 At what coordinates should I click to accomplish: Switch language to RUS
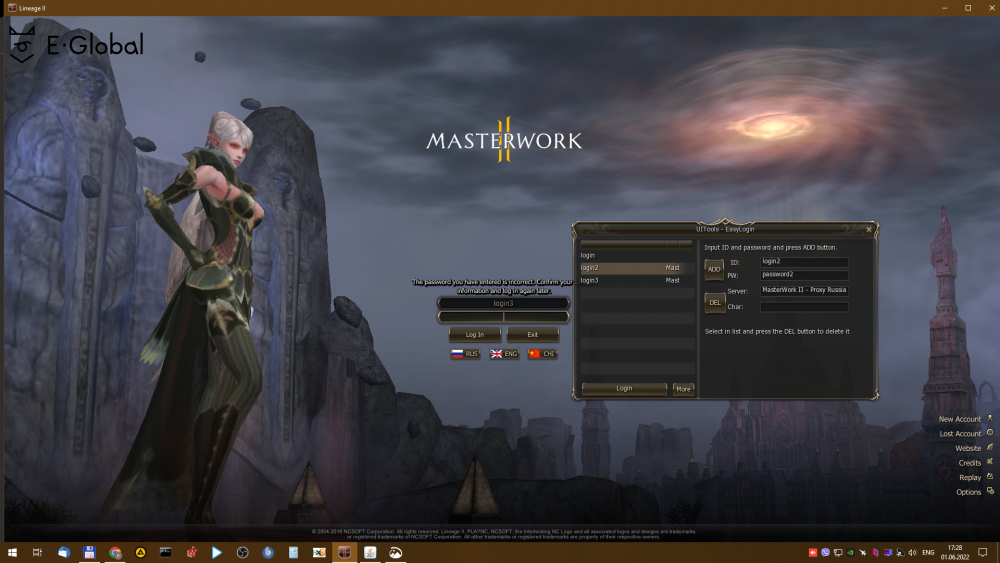(465, 354)
